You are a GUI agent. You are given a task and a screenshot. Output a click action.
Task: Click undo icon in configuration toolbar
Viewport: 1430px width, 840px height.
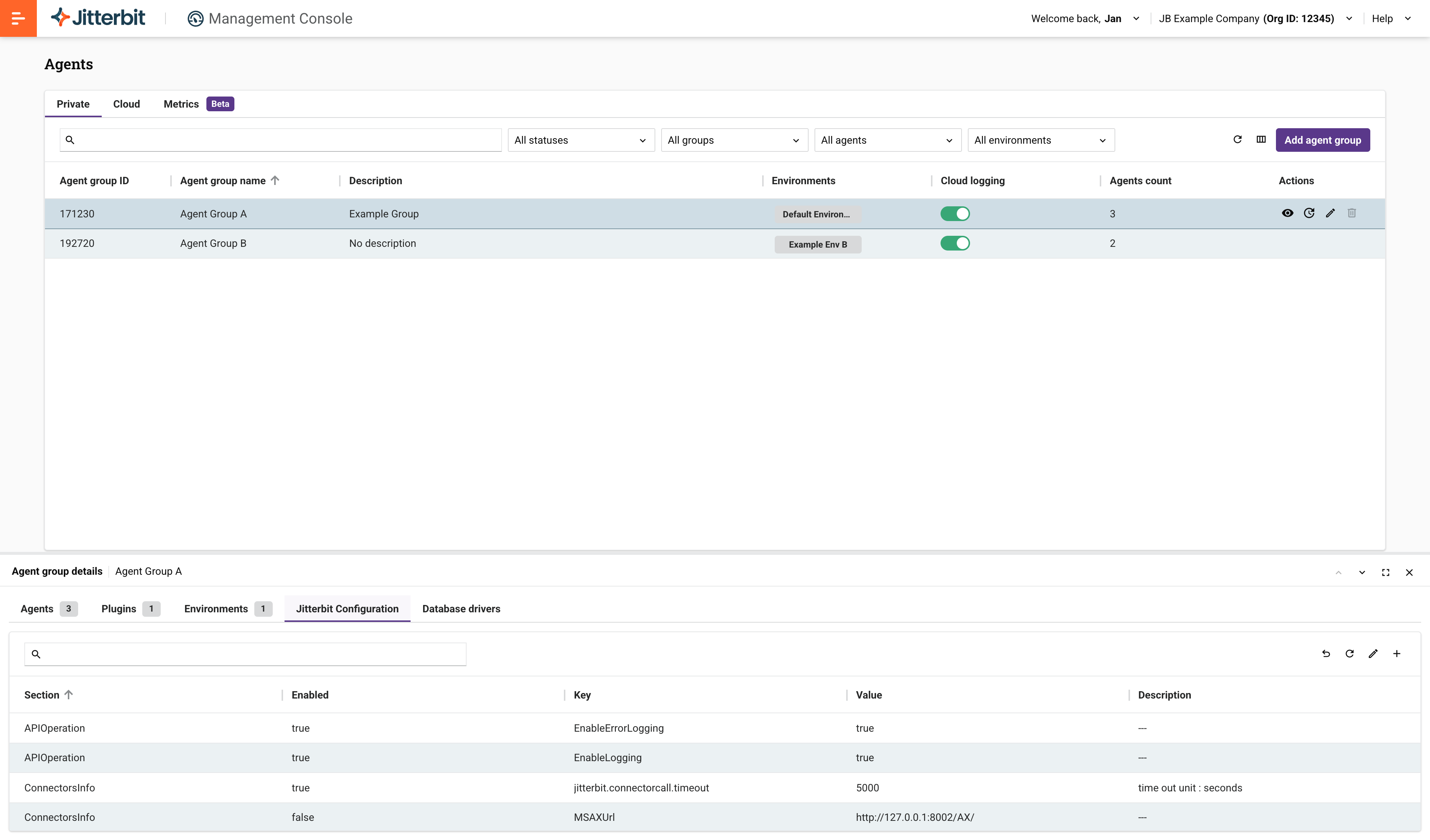pos(1326,654)
